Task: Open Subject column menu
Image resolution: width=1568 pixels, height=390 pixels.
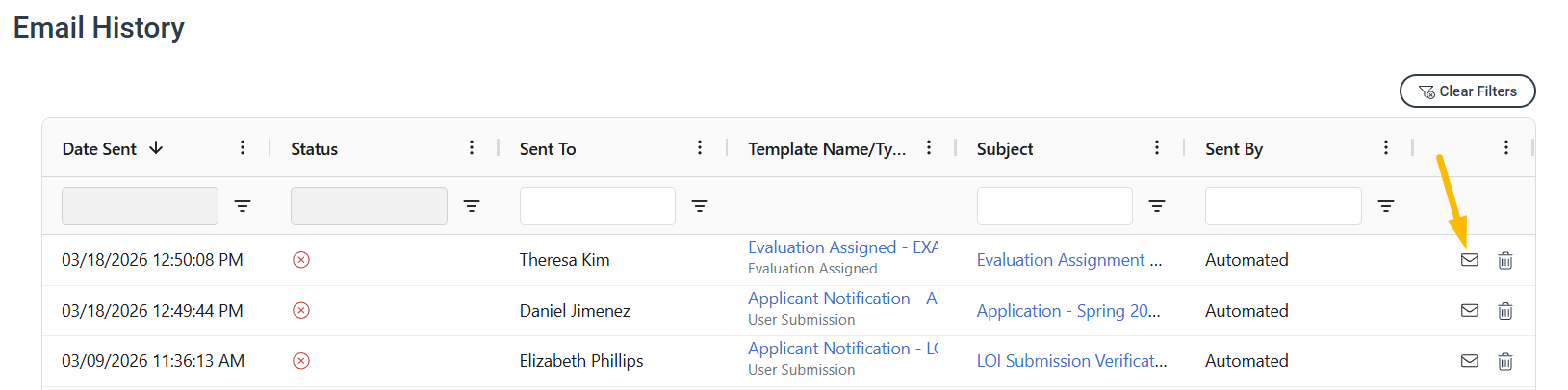Action: pos(1157,147)
